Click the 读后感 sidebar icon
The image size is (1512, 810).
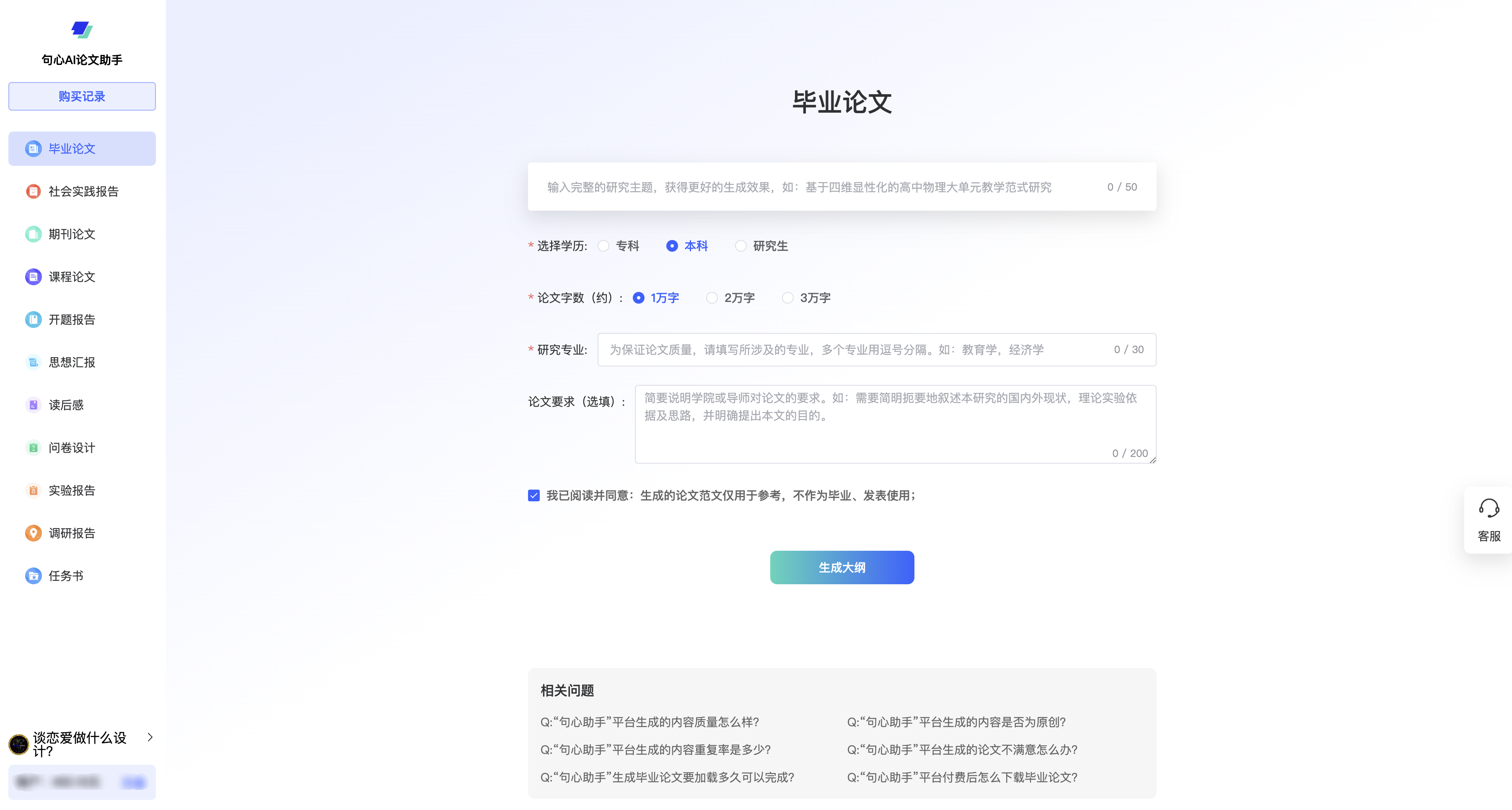click(34, 405)
